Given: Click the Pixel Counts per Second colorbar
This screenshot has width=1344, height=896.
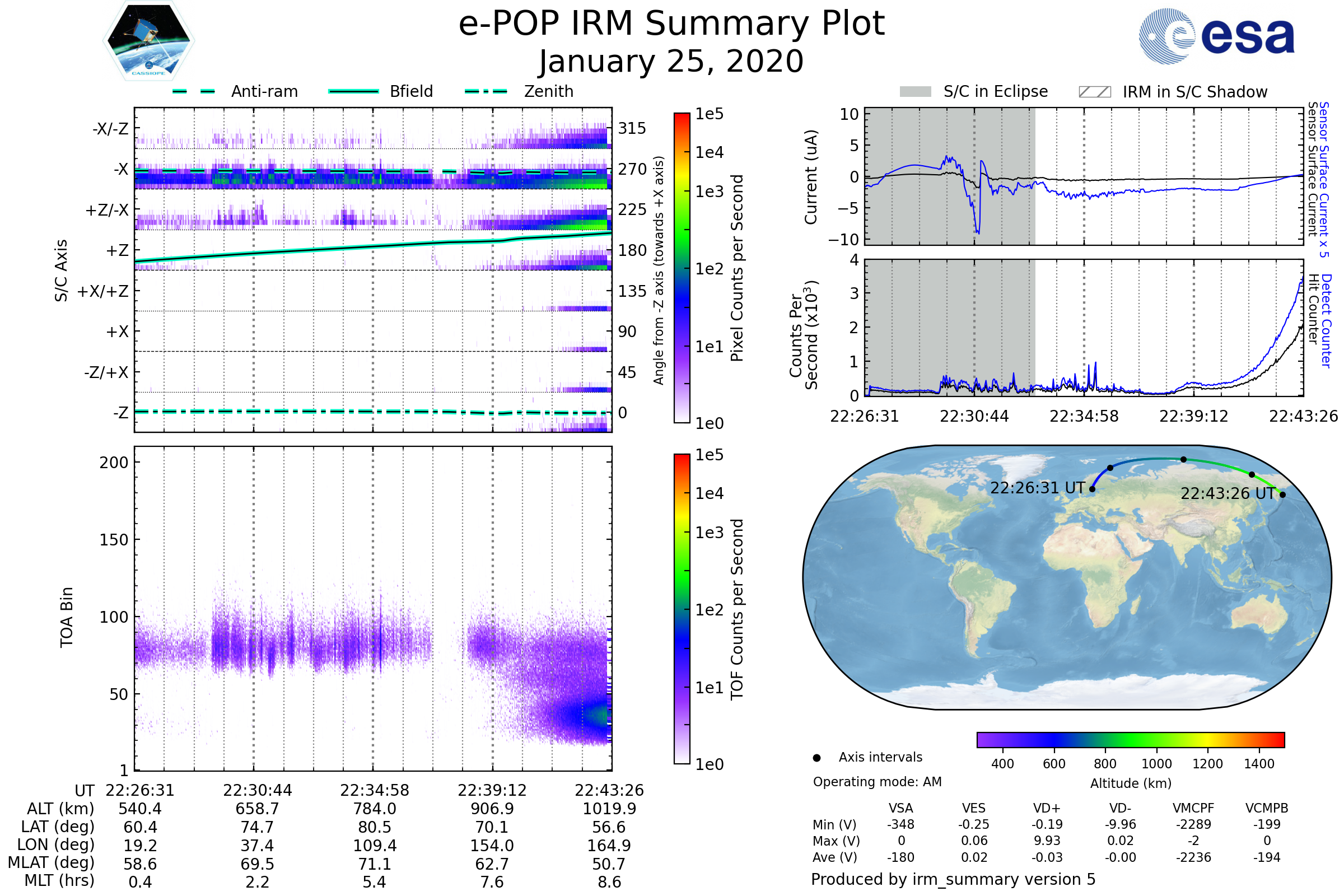Looking at the screenshot, I should pyautogui.click(x=682, y=268).
